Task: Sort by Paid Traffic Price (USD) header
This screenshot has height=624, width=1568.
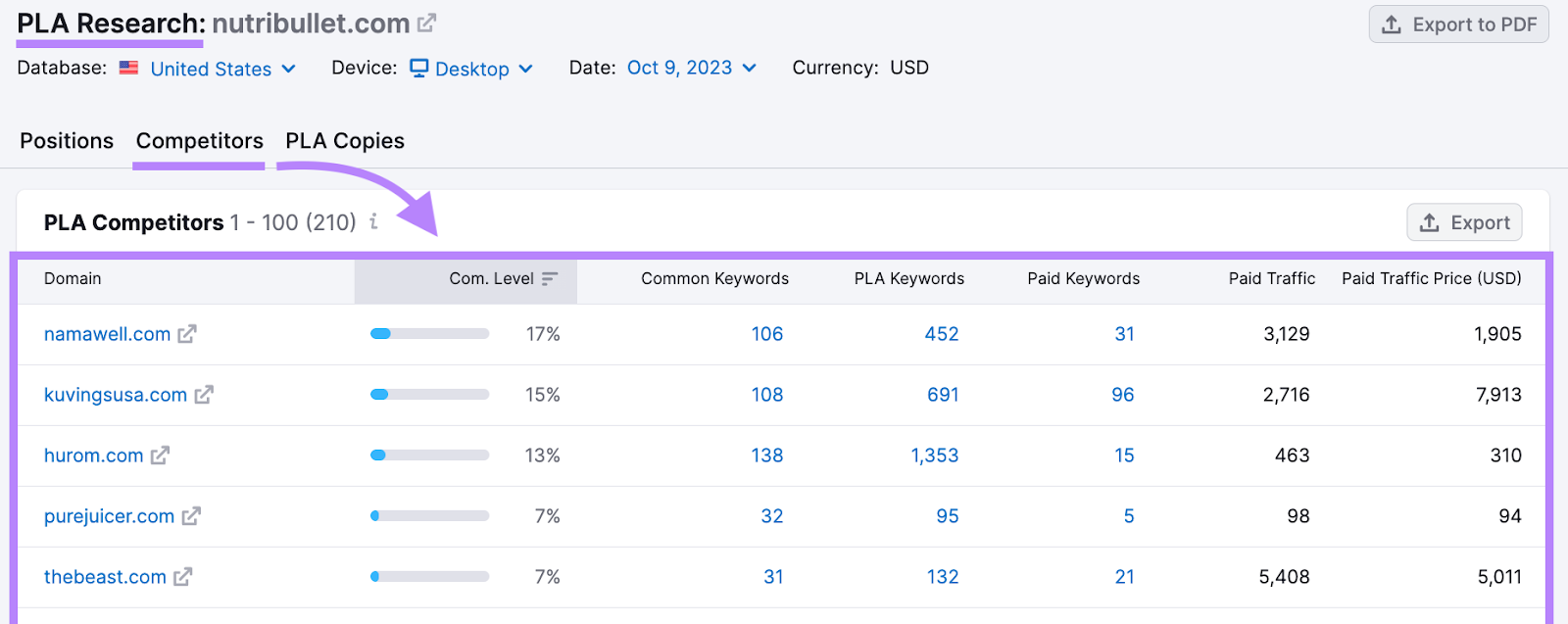Action: point(1432,279)
